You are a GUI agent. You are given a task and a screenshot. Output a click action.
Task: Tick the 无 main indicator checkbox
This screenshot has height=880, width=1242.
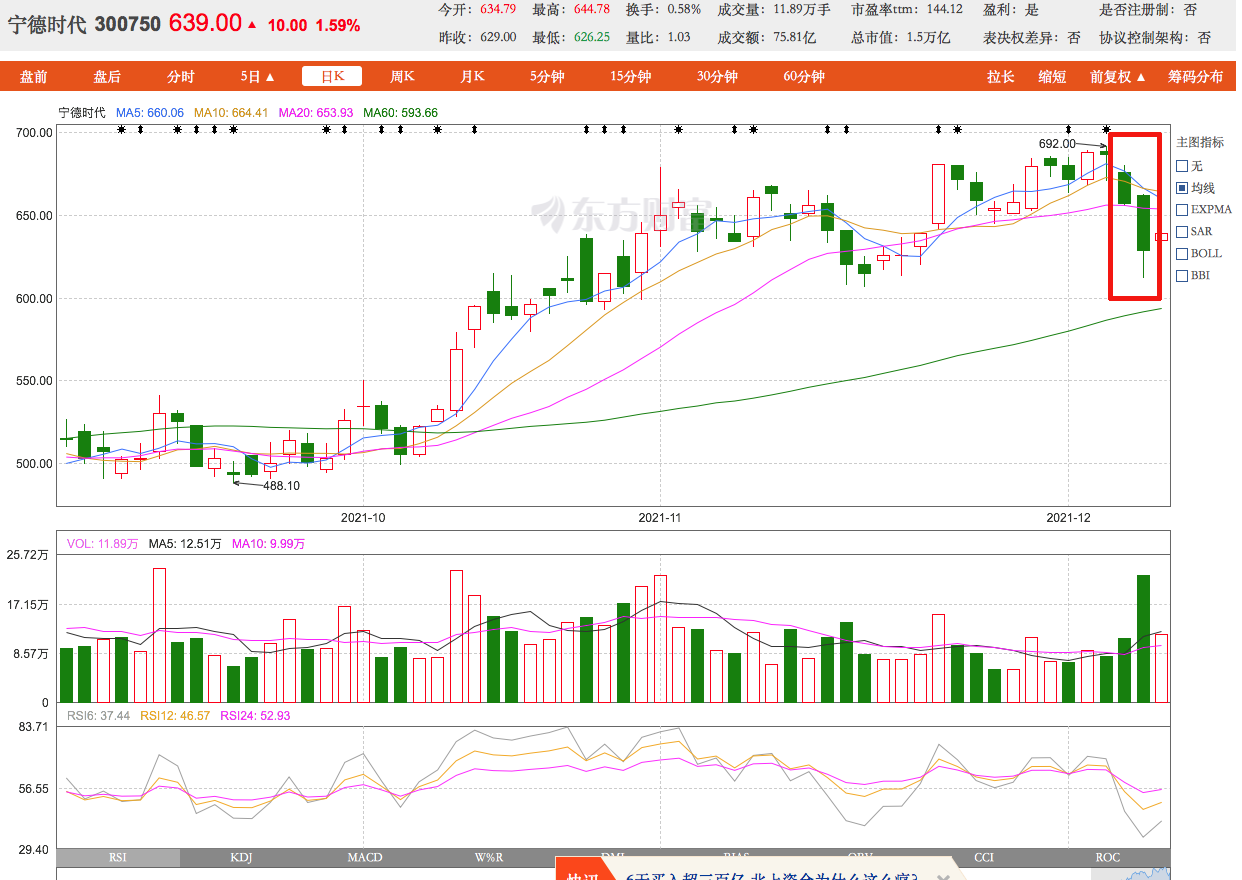click(1182, 166)
